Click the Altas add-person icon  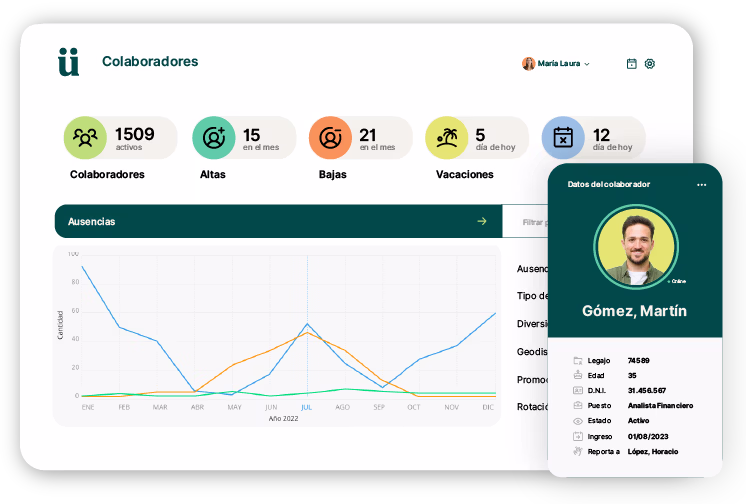tap(213, 138)
